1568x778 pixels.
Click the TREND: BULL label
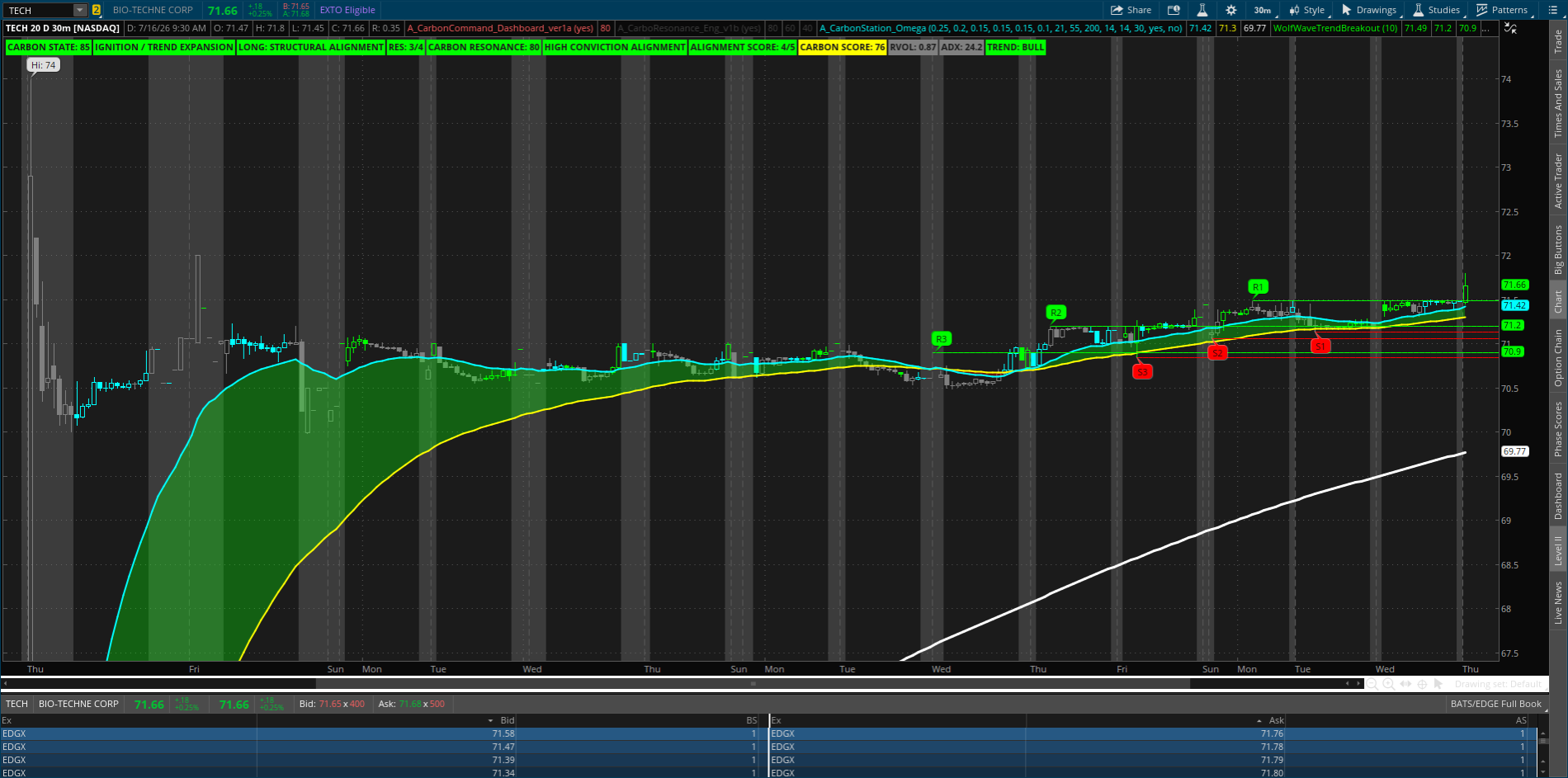(x=1016, y=47)
